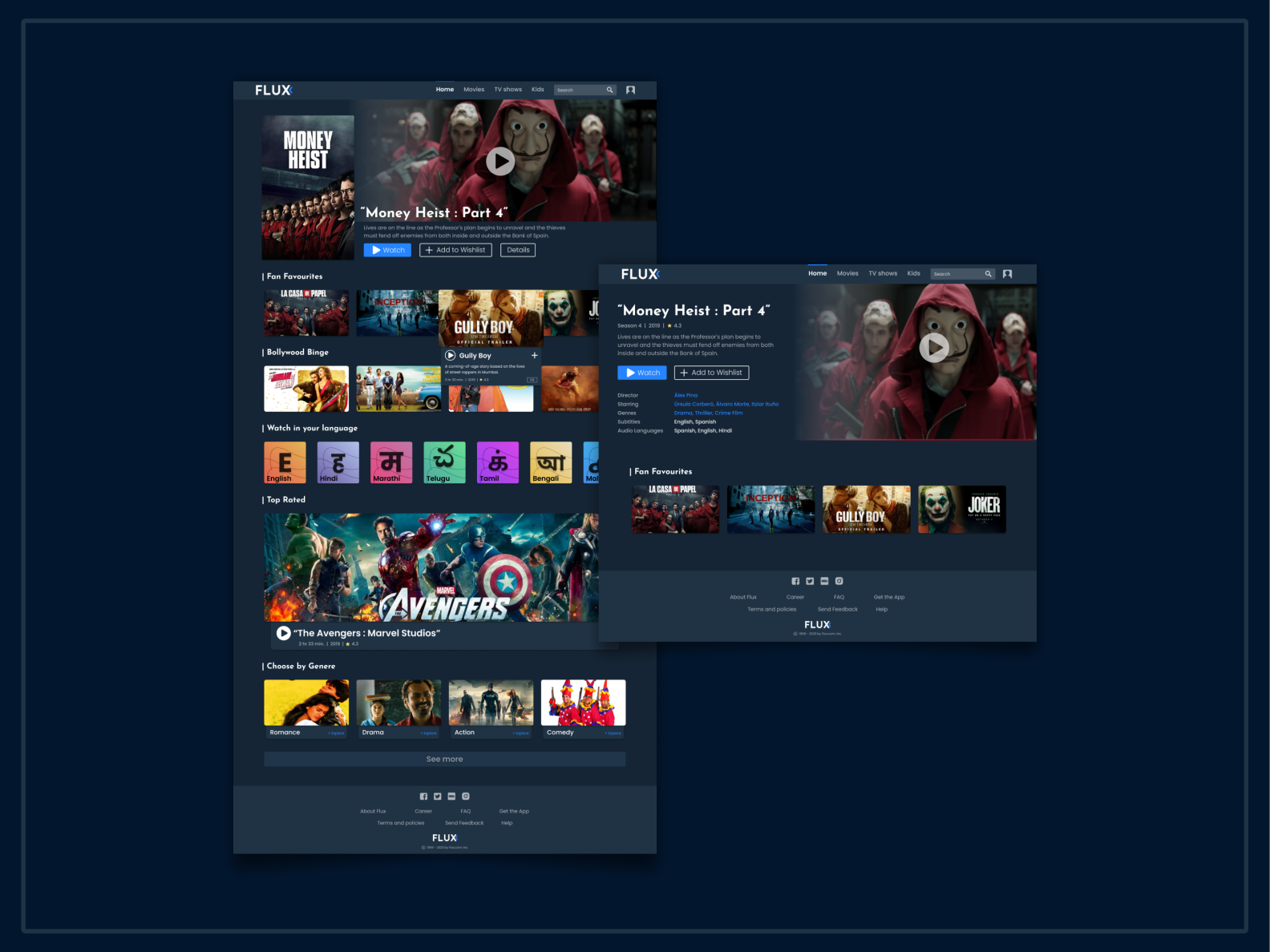Click Career link in details page footer

coord(795,597)
